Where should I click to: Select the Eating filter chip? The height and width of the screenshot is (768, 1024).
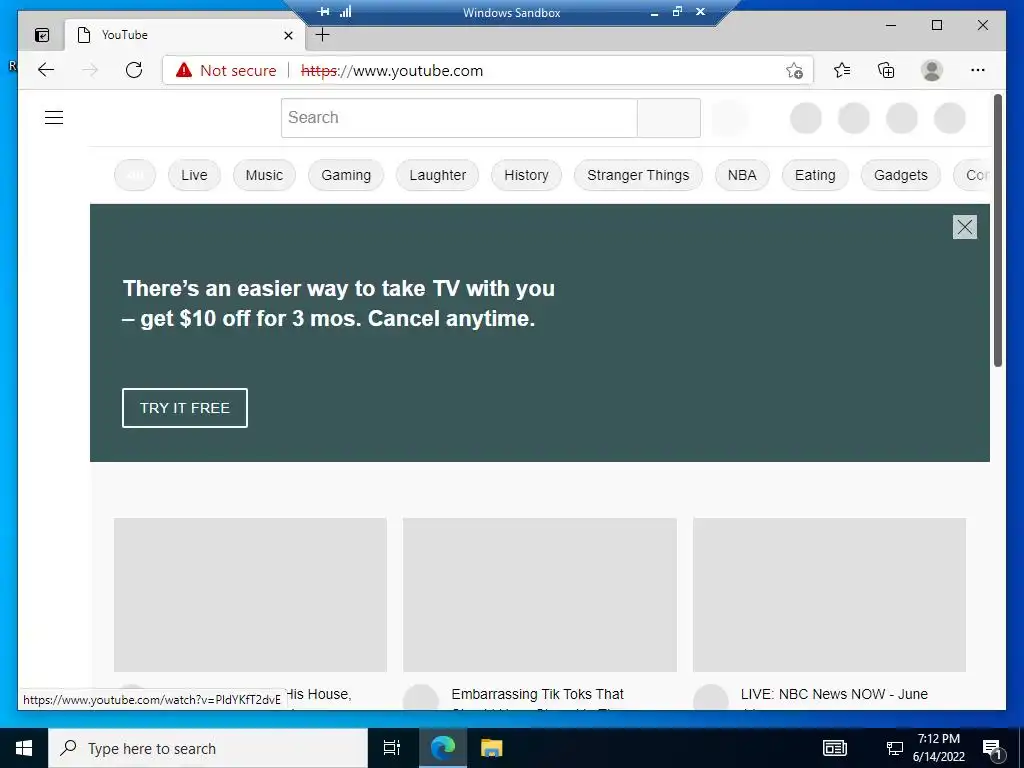pos(815,175)
